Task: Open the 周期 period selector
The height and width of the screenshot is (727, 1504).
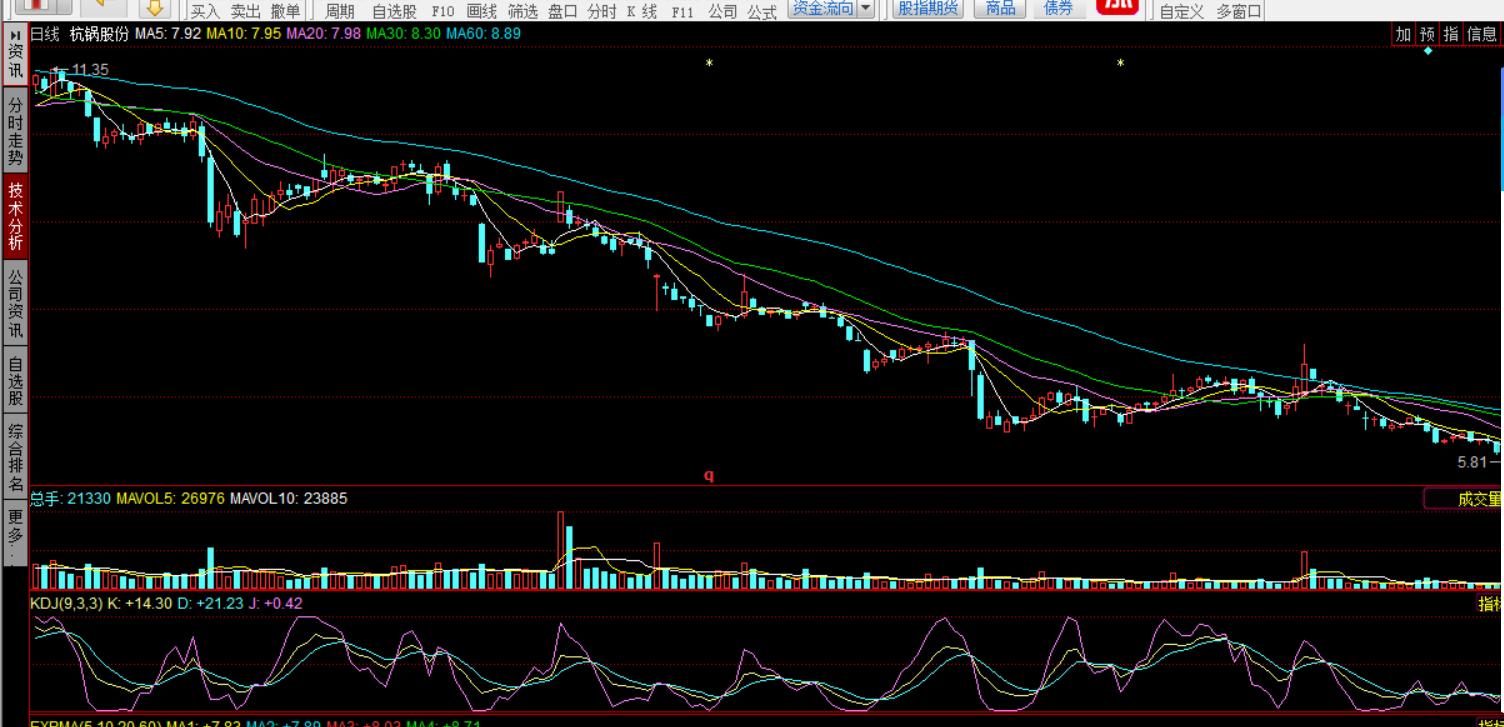Action: coord(340,12)
